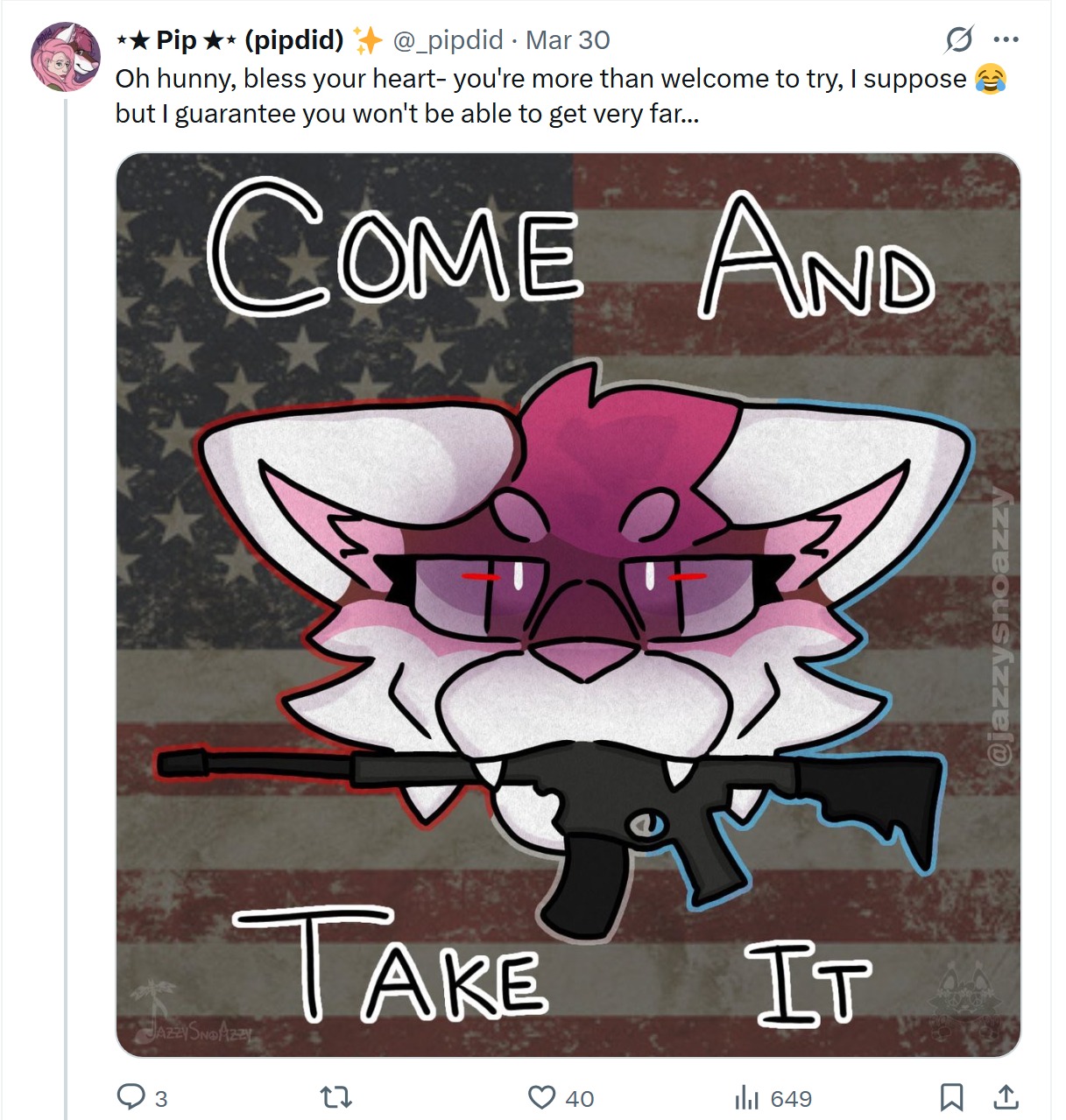This screenshot has height=1120, width=1066.
Task: Click the view count 649
Action: pyautogui.click(x=792, y=1098)
